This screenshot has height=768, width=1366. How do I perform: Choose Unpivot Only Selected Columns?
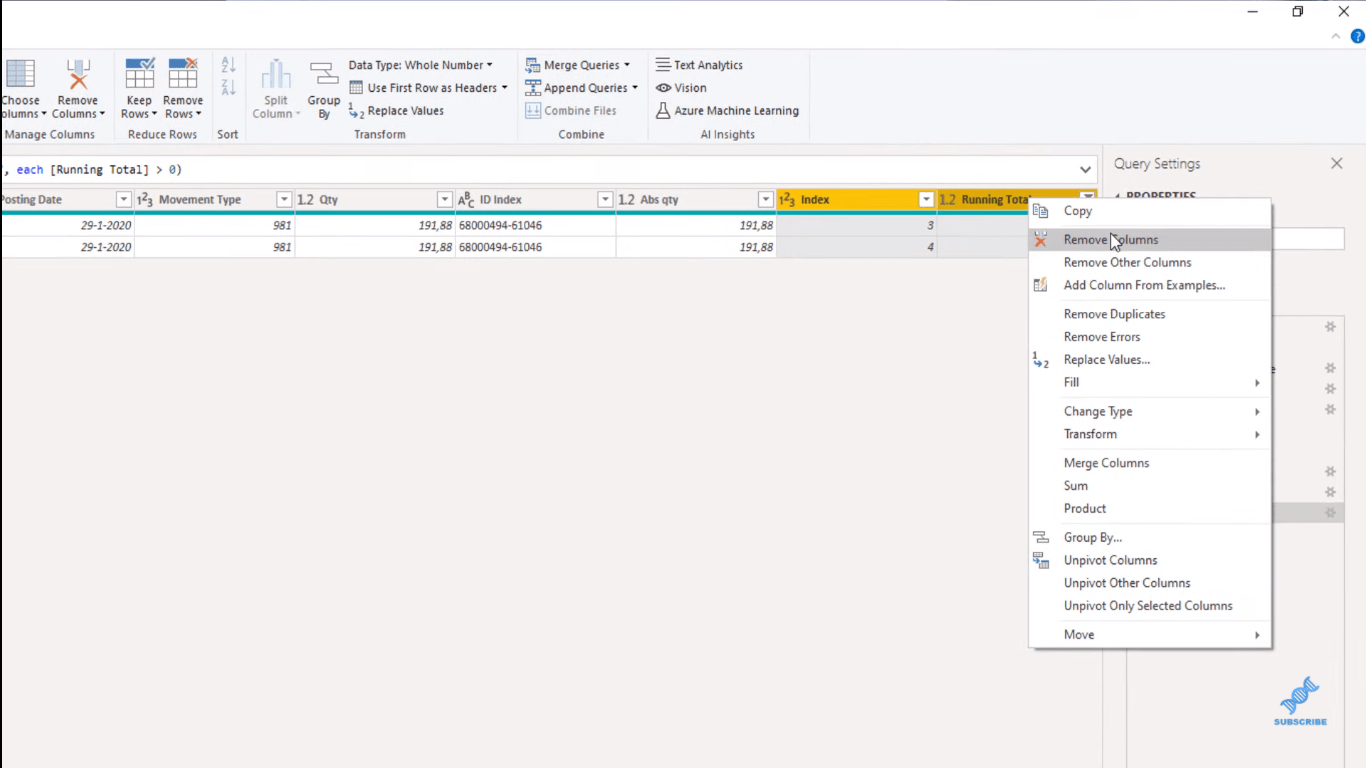click(x=1150, y=606)
